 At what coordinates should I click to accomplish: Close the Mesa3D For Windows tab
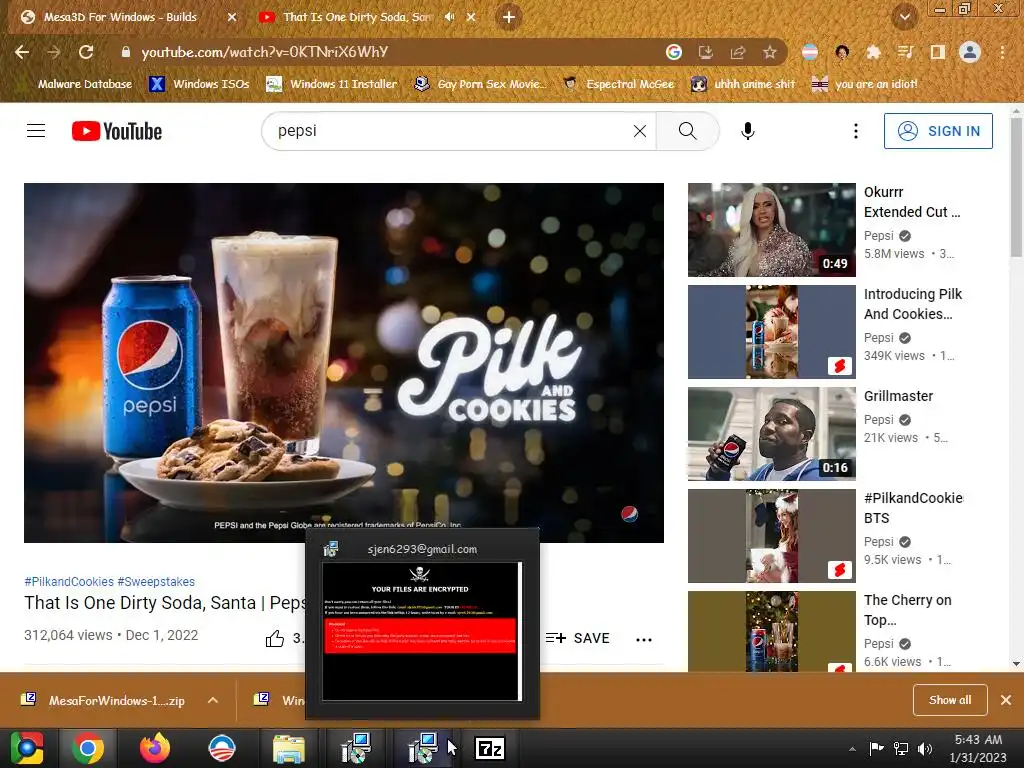(232, 17)
